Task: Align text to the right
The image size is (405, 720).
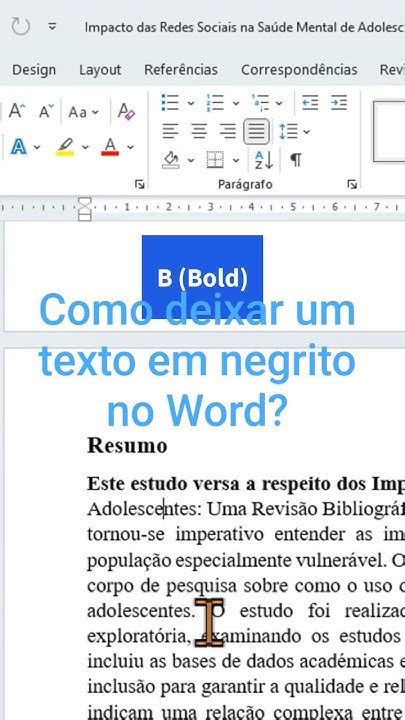Action: tap(227, 131)
